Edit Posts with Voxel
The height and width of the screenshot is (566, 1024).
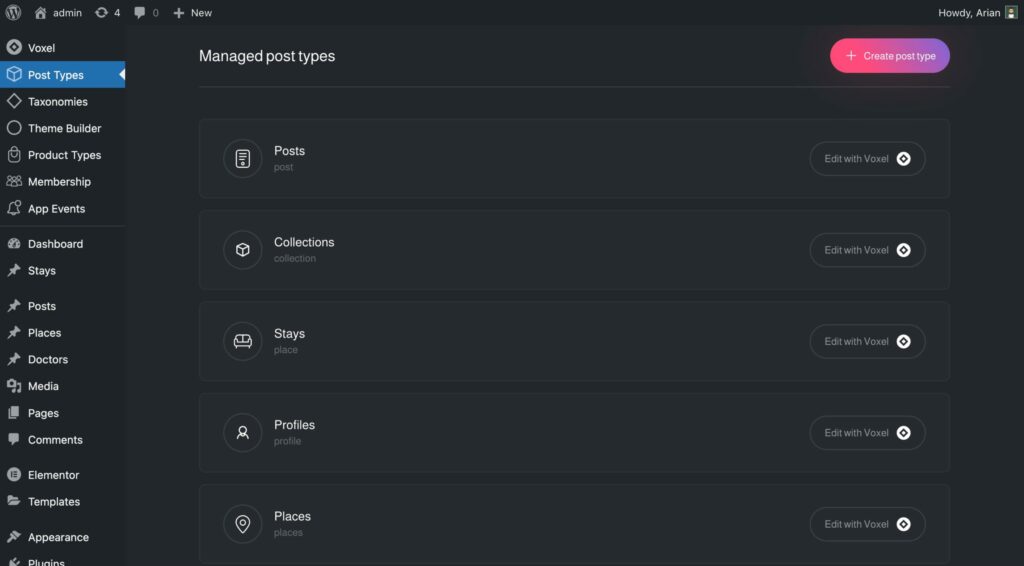point(867,159)
